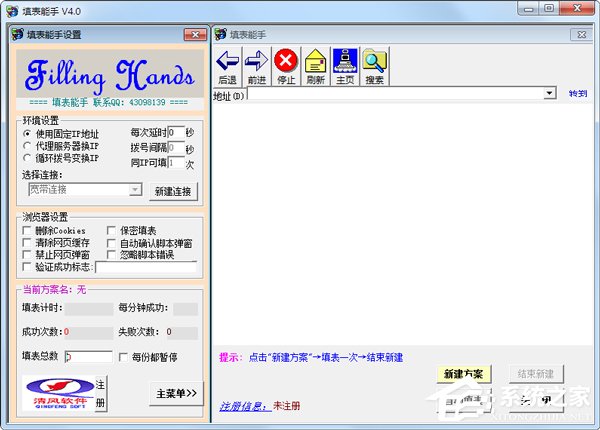Image resolution: width=600 pixels, height=430 pixels.
Task: Refresh the page with 刷新 icon
Action: pyautogui.click(x=315, y=61)
